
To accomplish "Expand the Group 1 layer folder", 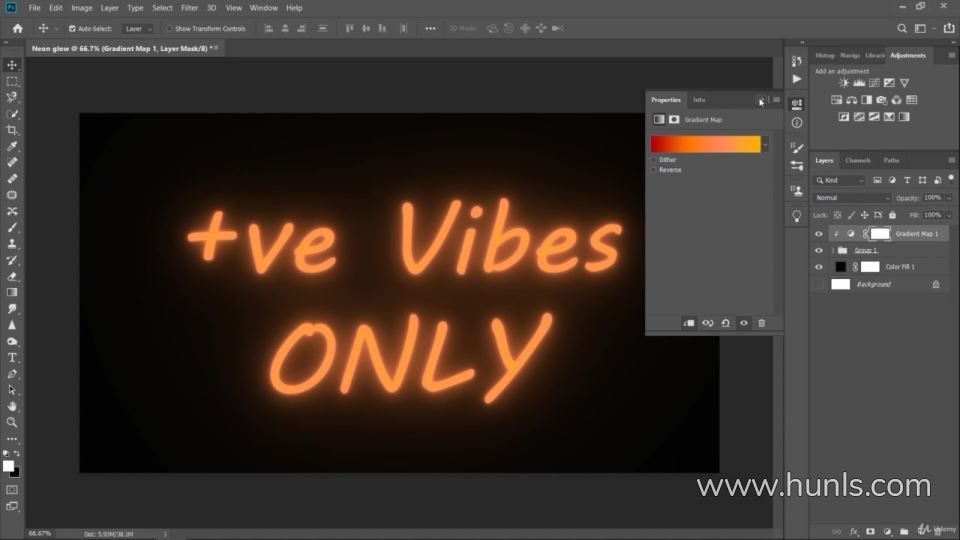I will [x=832, y=250].
